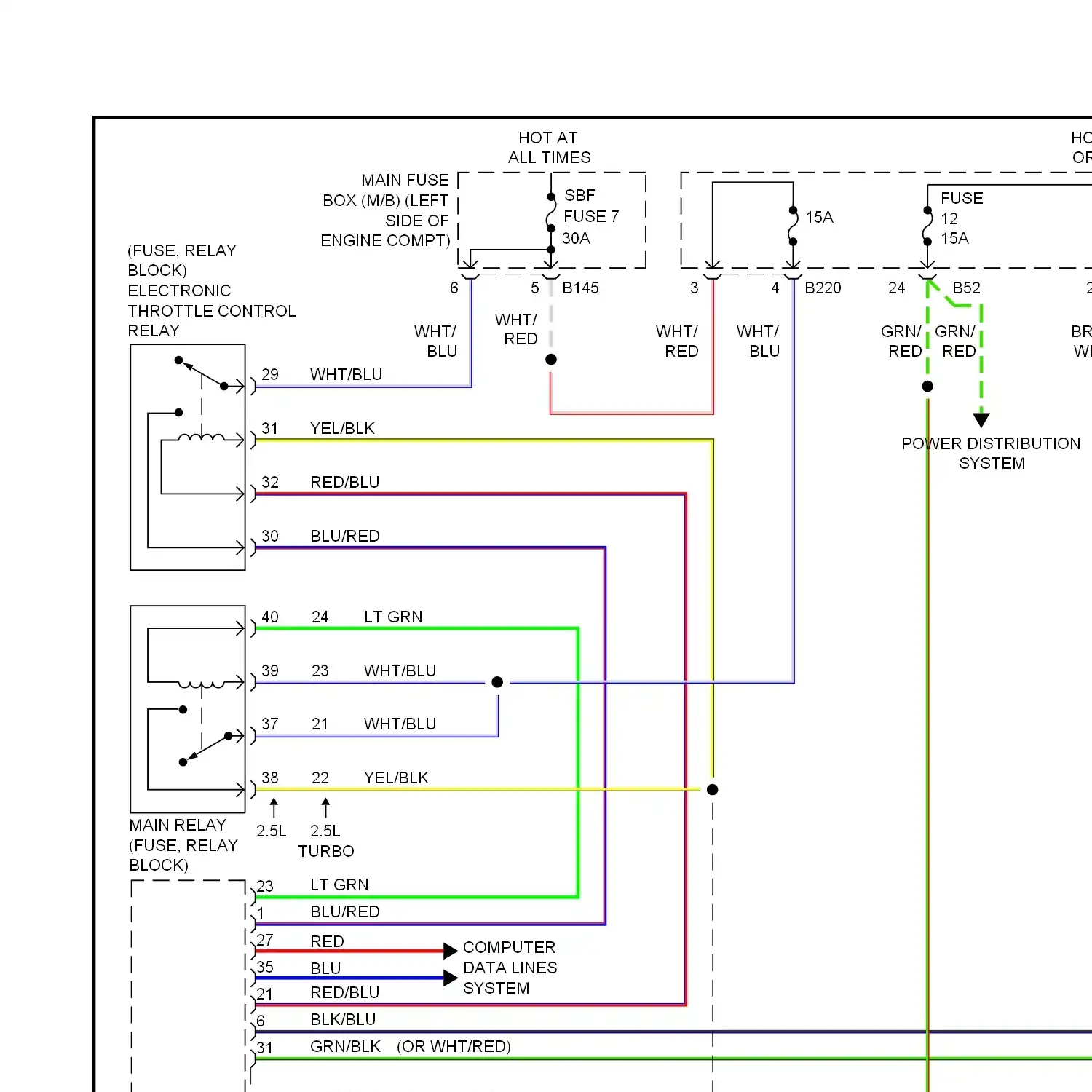The height and width of the screenshot is (1092, 1092).
Task: Click throttle relay pin "31" YEL/BLK label
Action: click(342, 428)
